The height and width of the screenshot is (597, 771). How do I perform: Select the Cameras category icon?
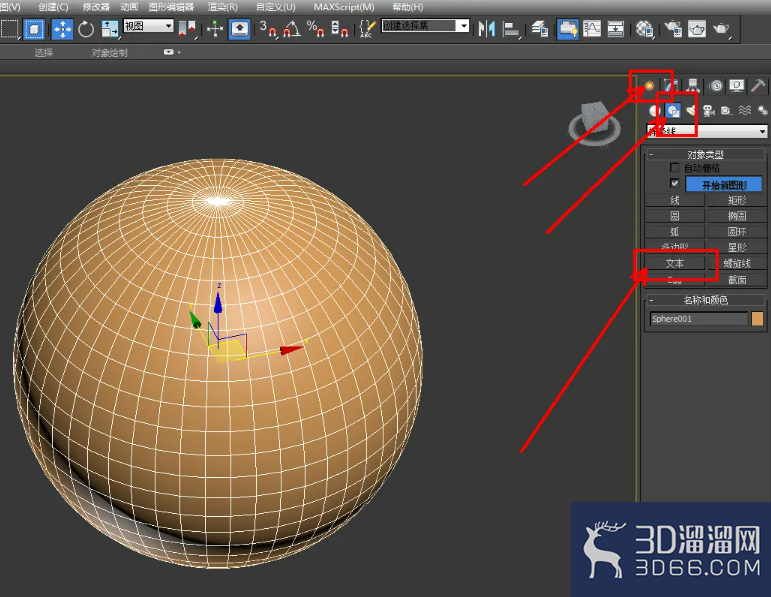pos(709,110)
